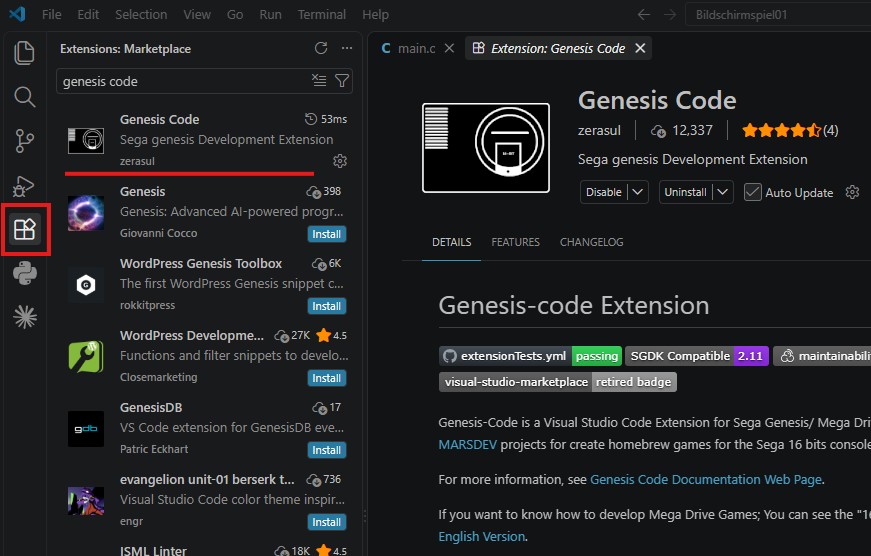Install the evangelion unit-01 theme

(327, 522)
